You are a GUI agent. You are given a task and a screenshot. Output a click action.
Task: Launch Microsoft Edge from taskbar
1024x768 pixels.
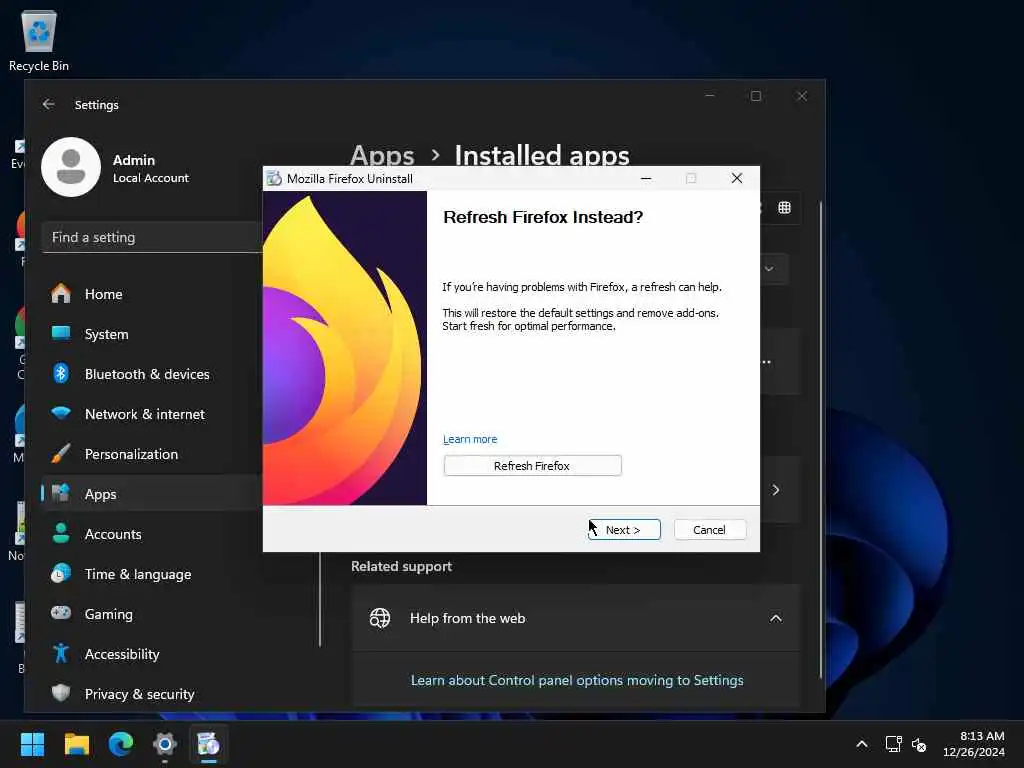[121, 744]
